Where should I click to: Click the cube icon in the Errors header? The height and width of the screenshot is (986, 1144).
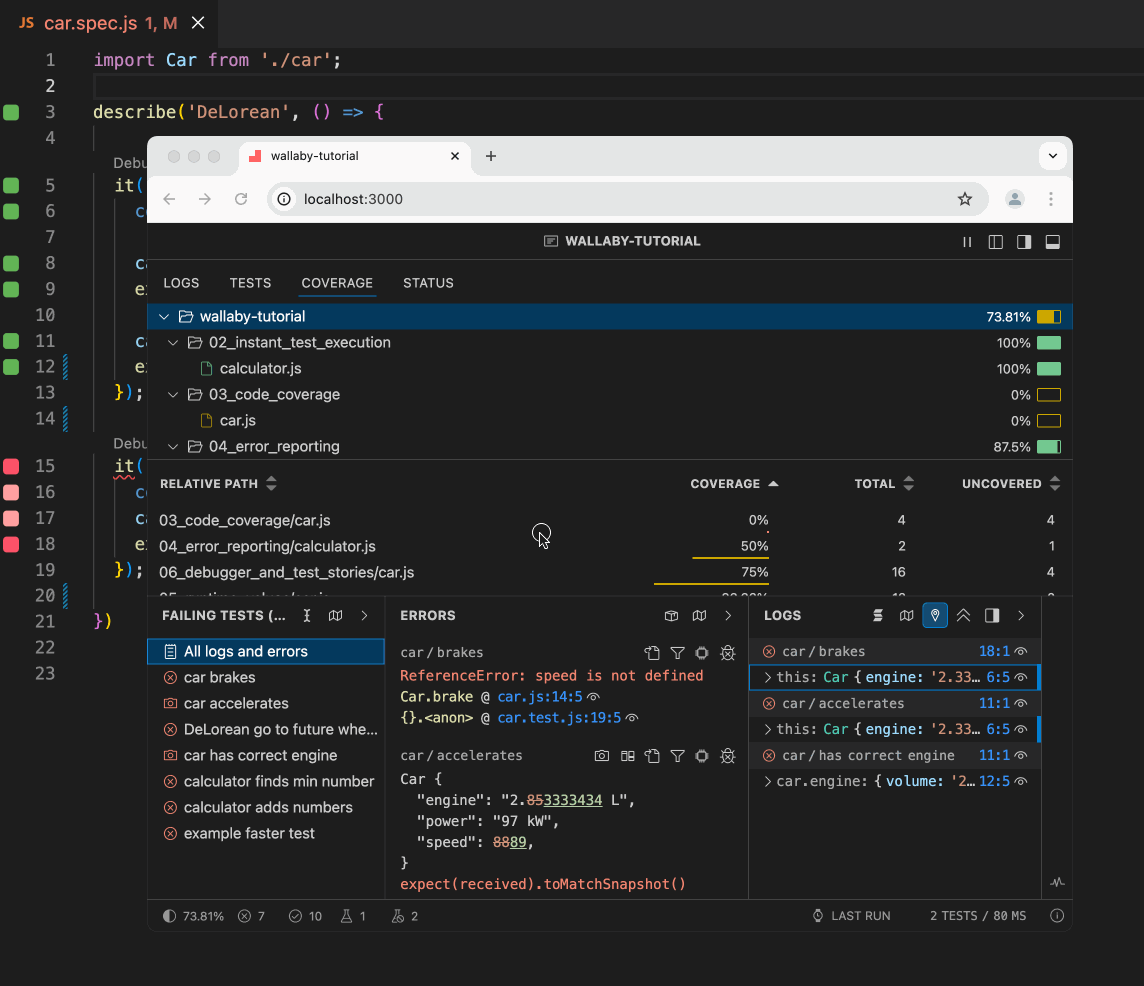tap(671, 615)
